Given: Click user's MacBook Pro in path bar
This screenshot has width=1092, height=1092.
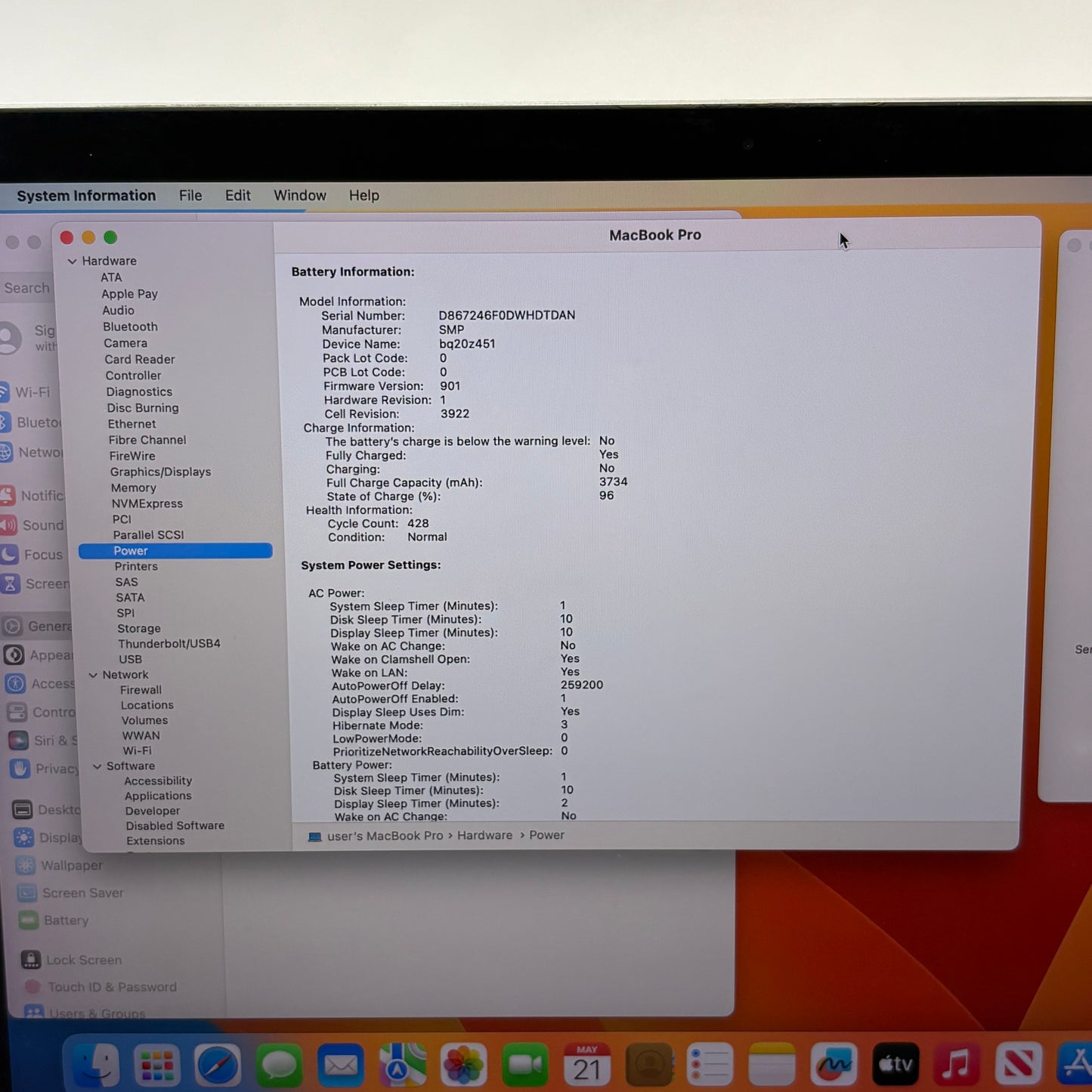Looking at the screenshot, I should tap(385, 836).
